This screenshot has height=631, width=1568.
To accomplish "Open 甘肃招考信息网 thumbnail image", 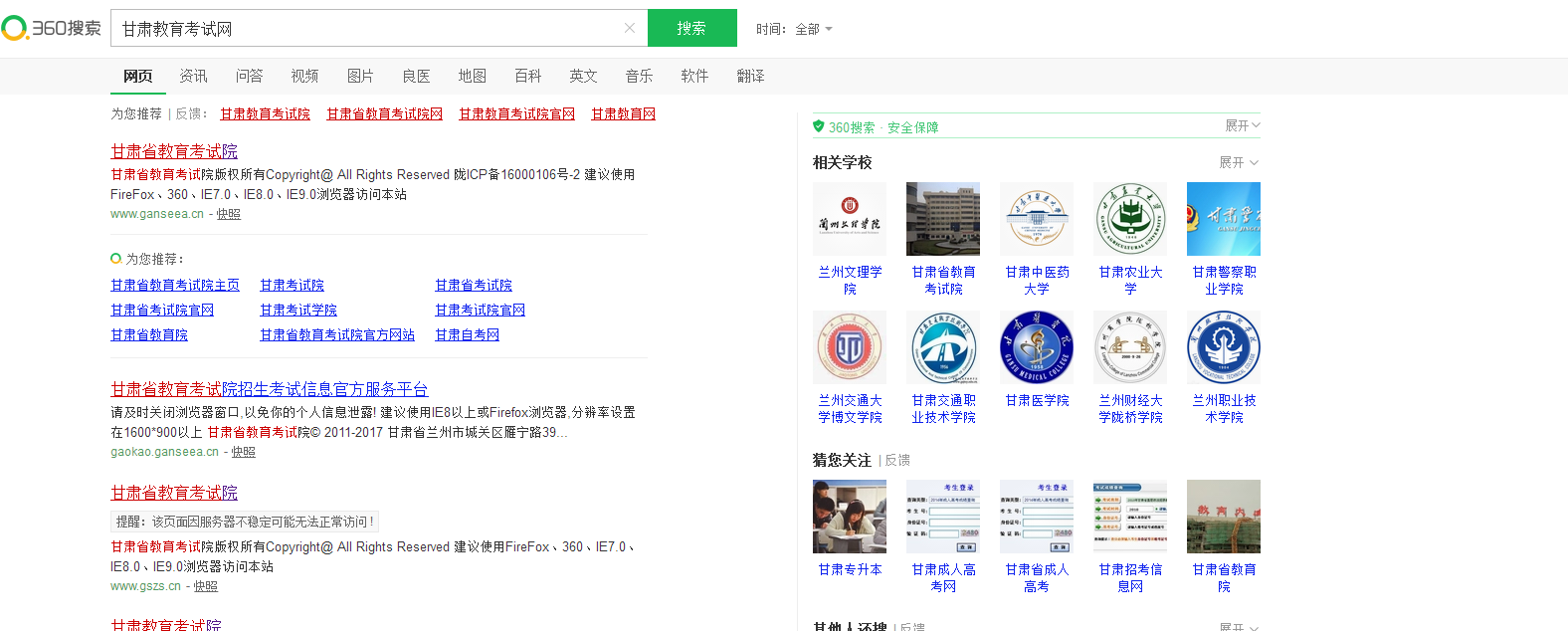I will (x=1130, y=517).
